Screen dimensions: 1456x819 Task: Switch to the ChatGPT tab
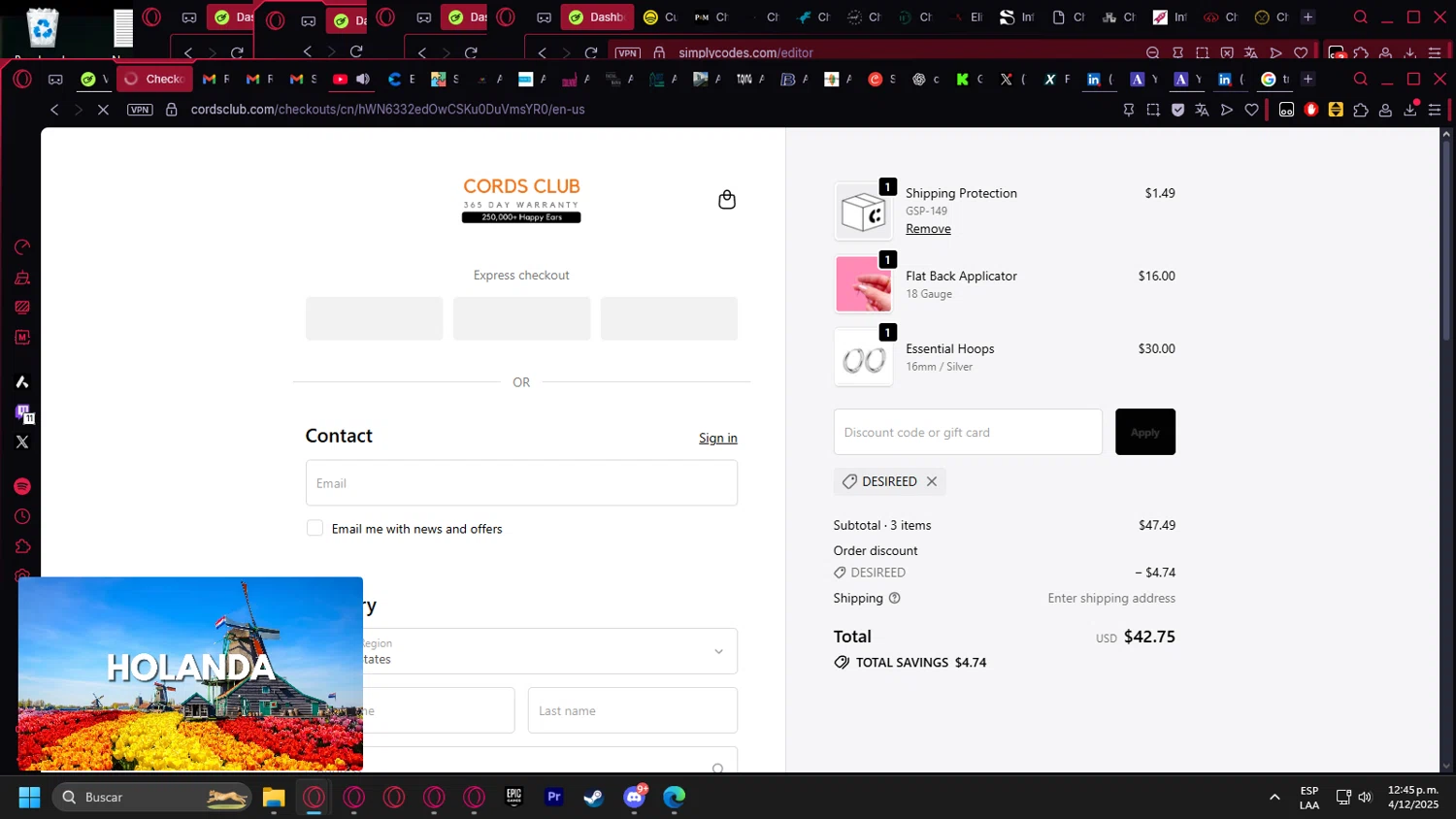tap(926, 79)
